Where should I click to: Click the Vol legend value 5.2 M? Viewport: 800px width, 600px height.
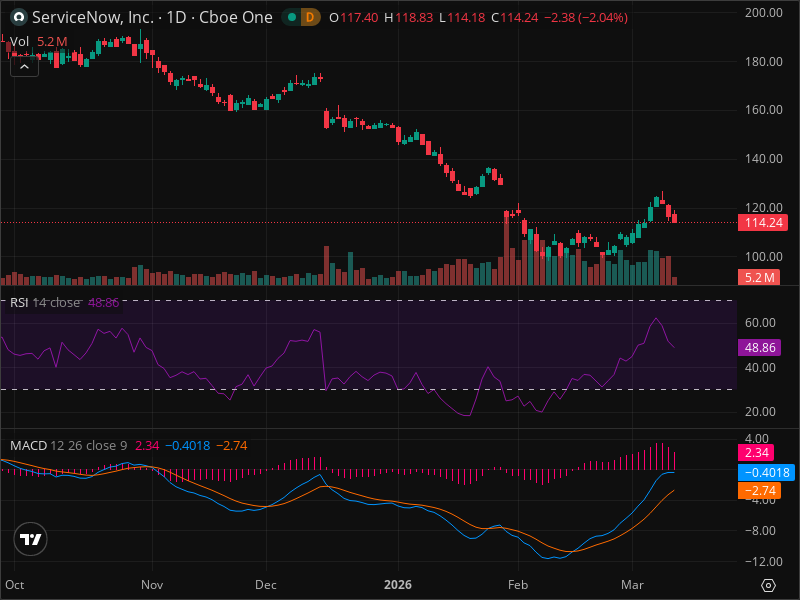tap(52, 41)
